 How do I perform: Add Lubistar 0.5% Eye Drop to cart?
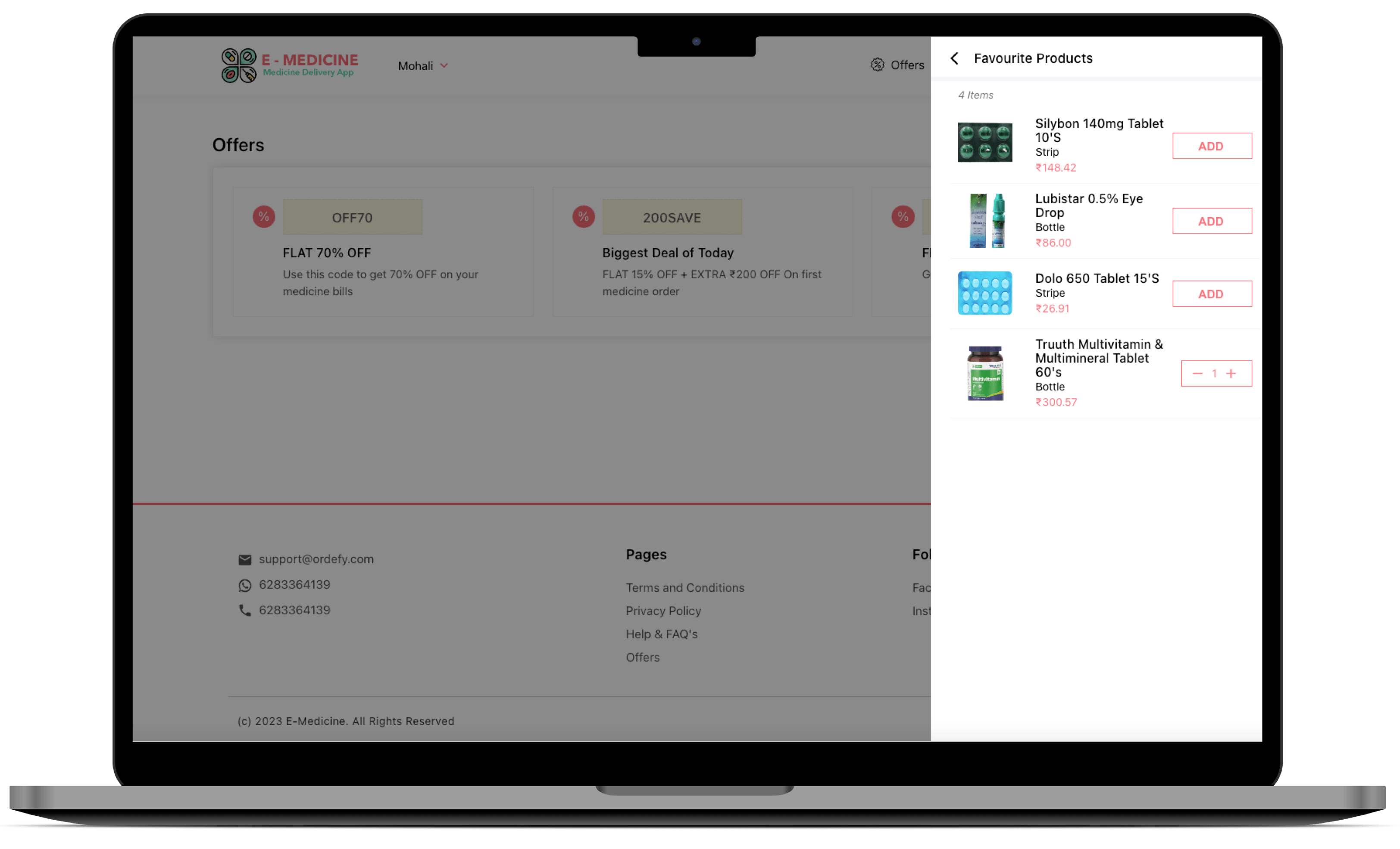pos(1211,221)
